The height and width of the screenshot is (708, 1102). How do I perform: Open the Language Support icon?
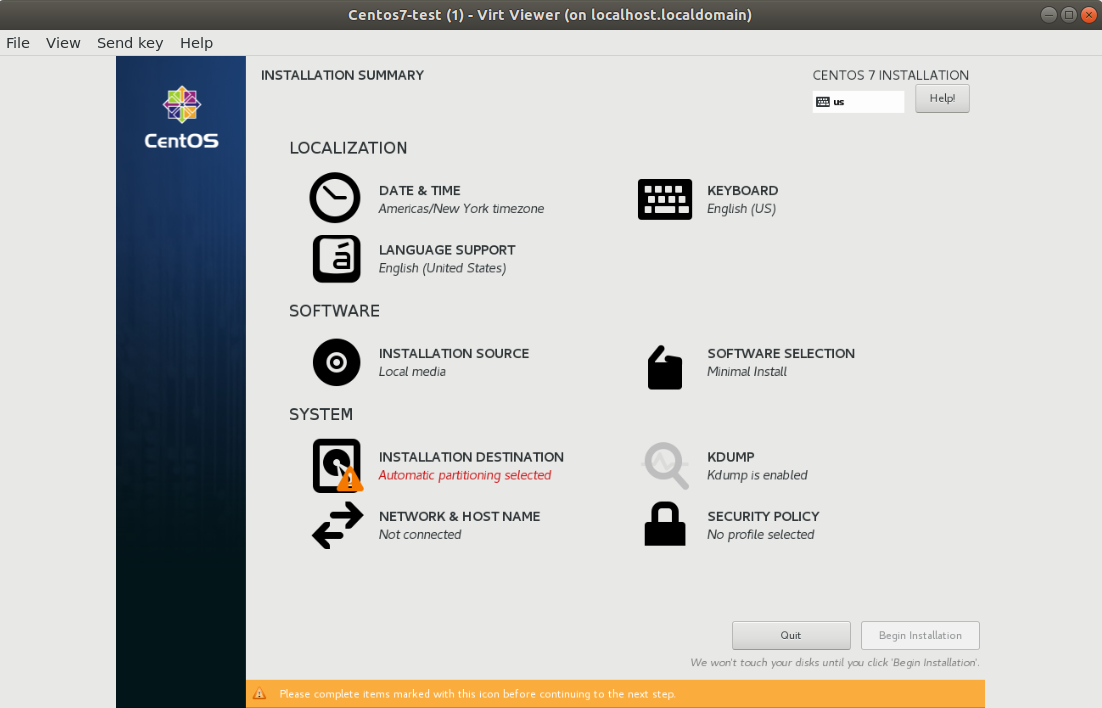(x=337, y=259)
